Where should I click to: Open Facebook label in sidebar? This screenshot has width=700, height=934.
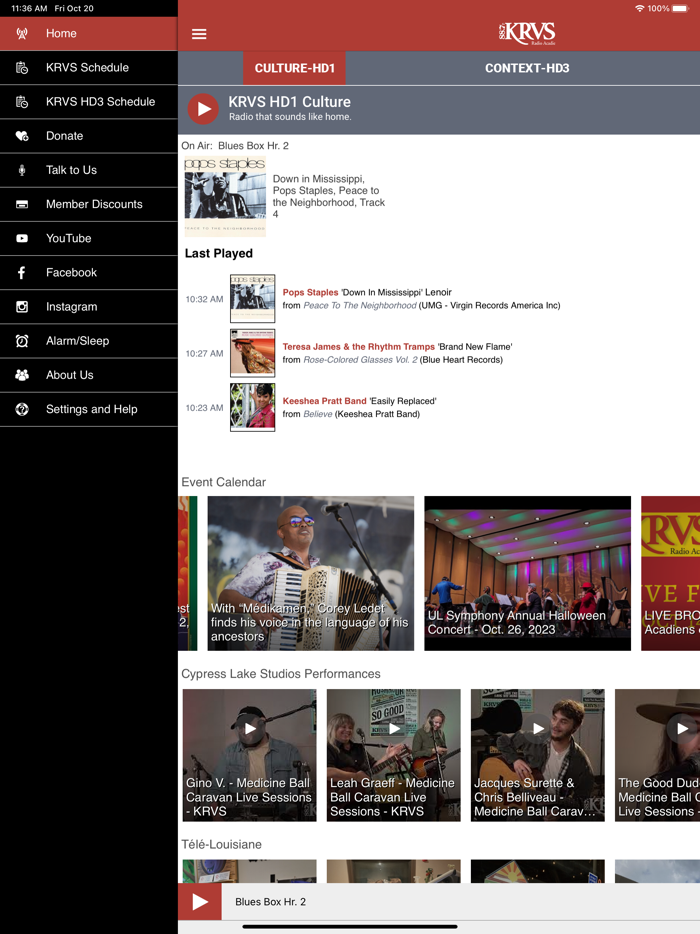[x=71, y=273]
